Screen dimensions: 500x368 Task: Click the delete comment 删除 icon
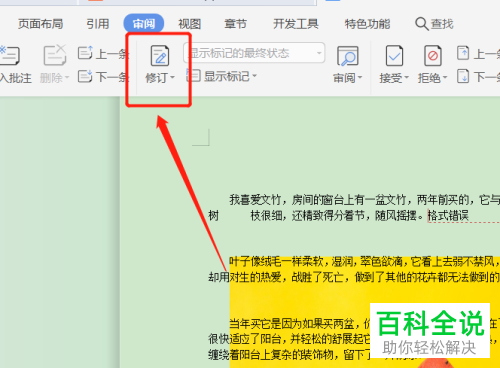pos(55,55)
